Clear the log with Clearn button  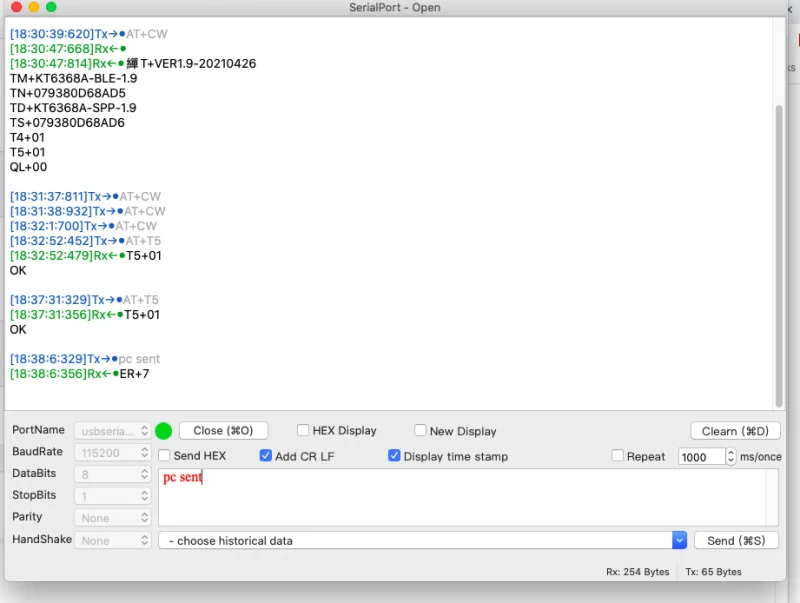pyautogui.click(x=735, y=431)
